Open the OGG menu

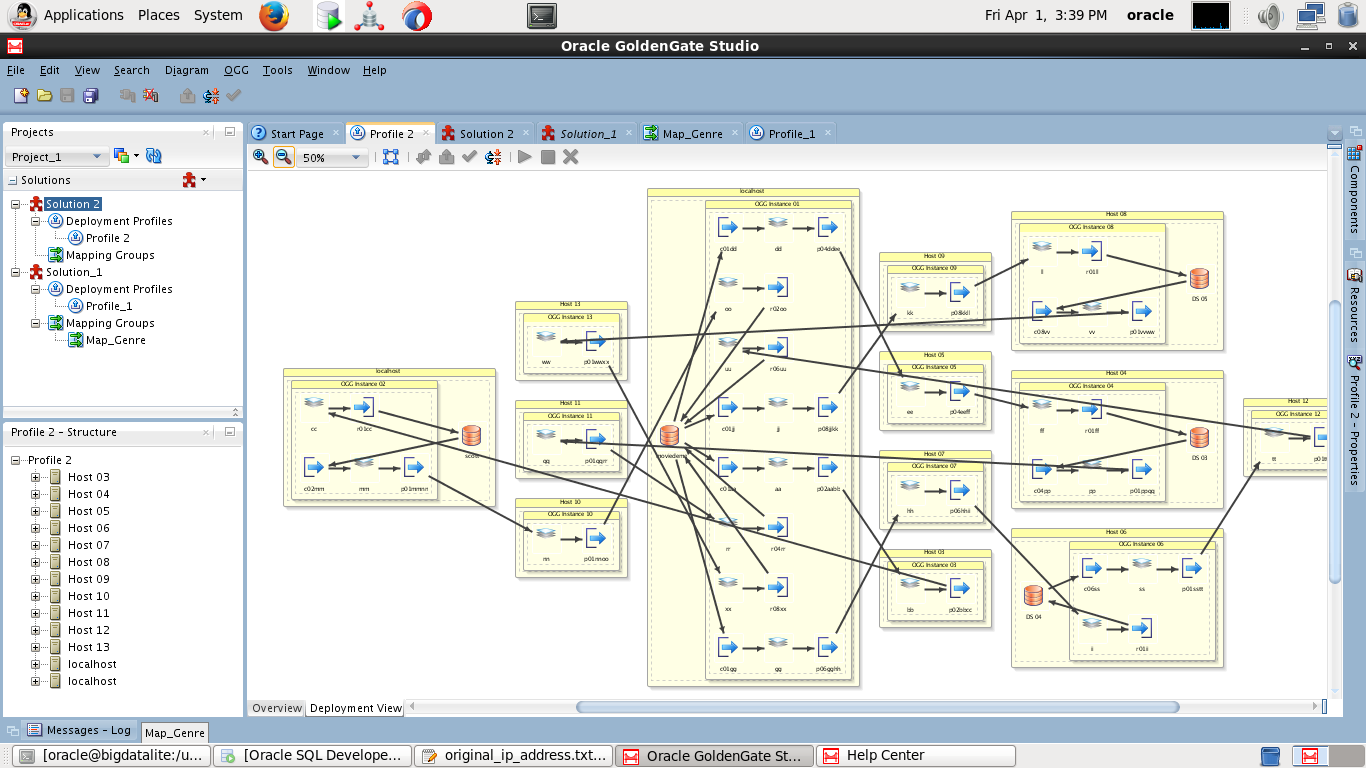pyautogui.click(x=236, y=70)
